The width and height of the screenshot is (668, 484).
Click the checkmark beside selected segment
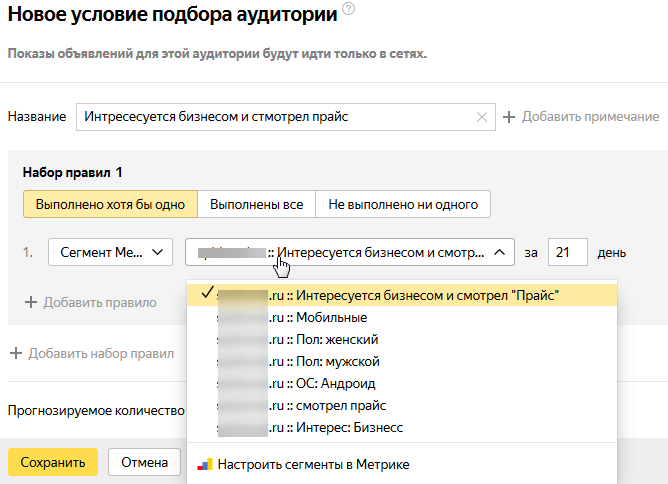(x=207, y=292)
